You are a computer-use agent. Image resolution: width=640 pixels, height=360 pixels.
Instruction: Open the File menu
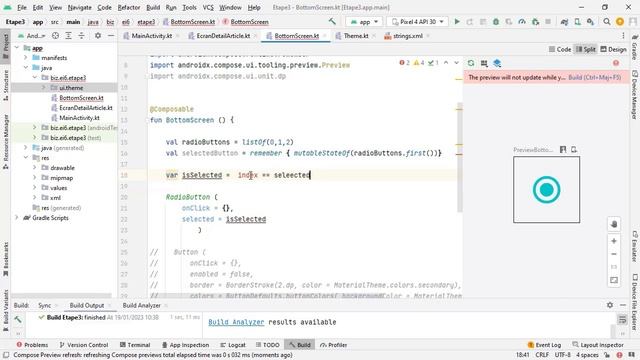point(22,7)
